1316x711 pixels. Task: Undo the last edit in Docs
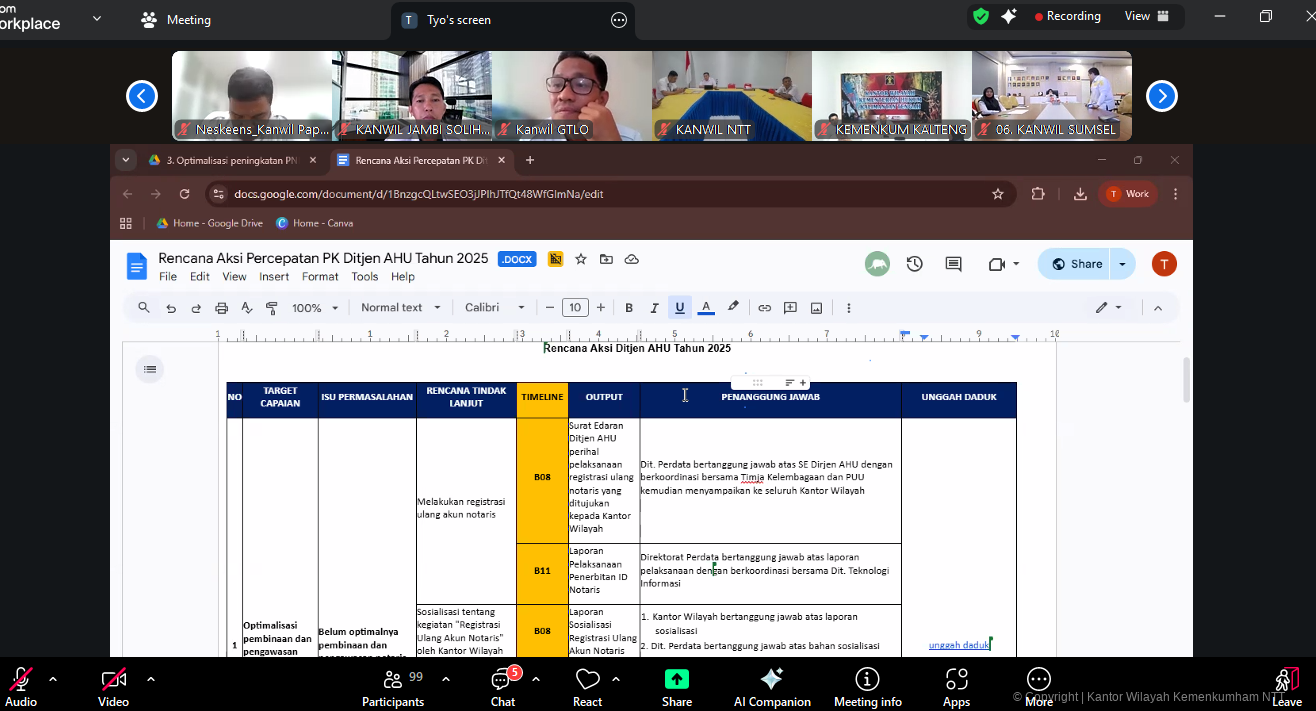171,308
